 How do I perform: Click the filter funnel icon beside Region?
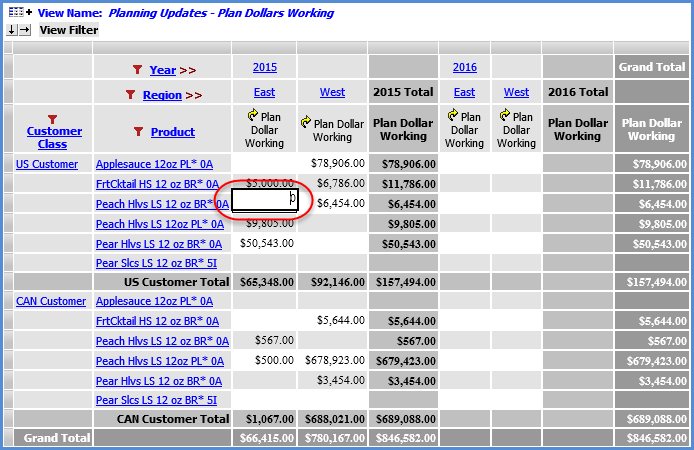tap(130, 95)
